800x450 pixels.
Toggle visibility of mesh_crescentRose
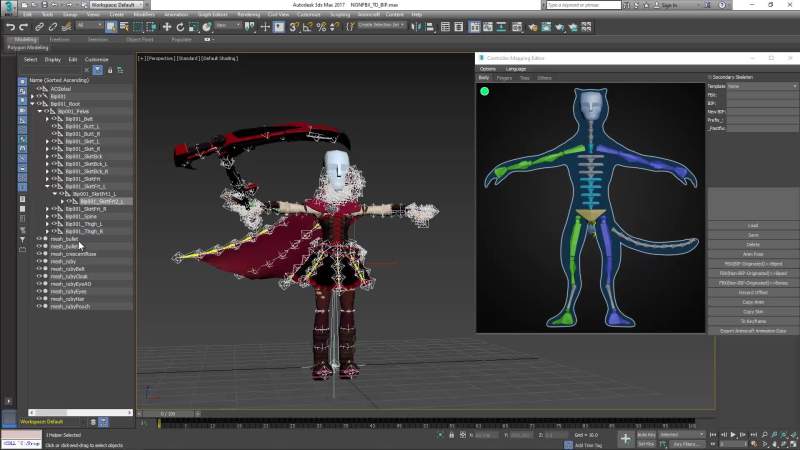tap(39, 254)
